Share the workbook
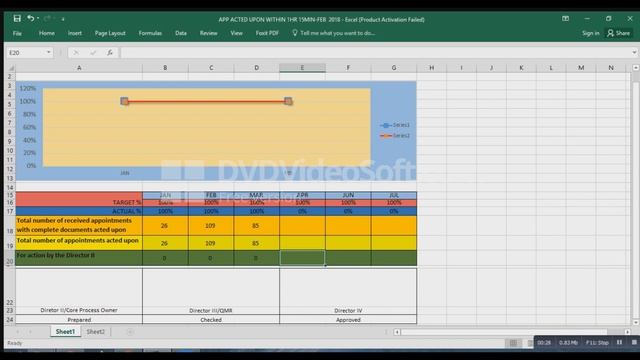The height and width of the screenshot is (360, 640). 618,33
